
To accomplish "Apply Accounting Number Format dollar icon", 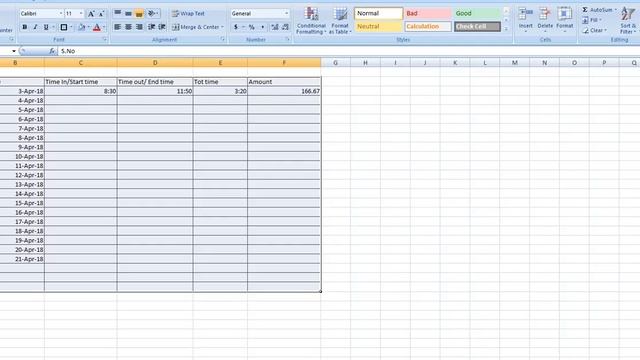I will click(x=236, y=27).
